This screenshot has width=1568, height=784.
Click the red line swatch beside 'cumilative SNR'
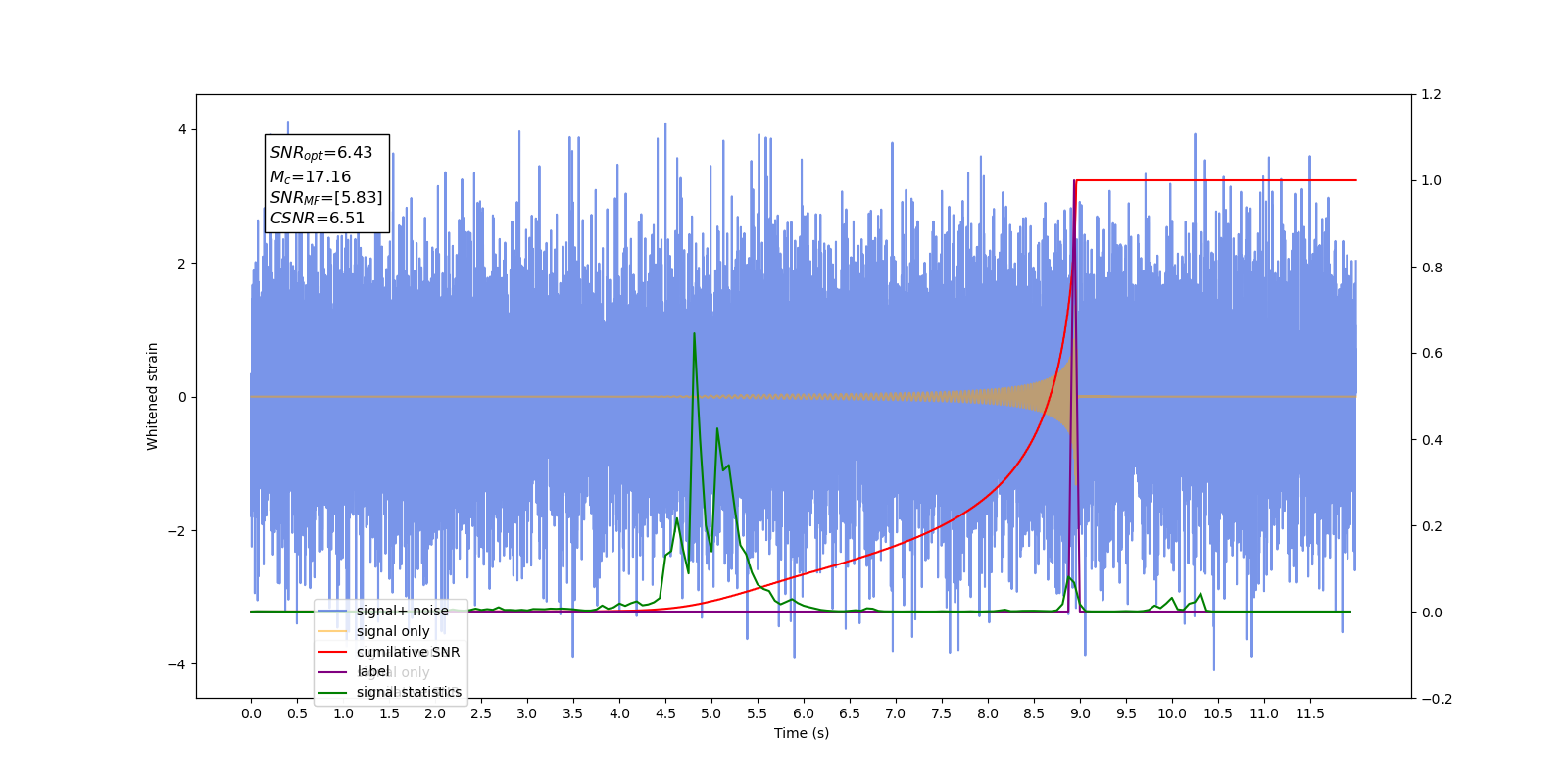click(x=333, y=652)
